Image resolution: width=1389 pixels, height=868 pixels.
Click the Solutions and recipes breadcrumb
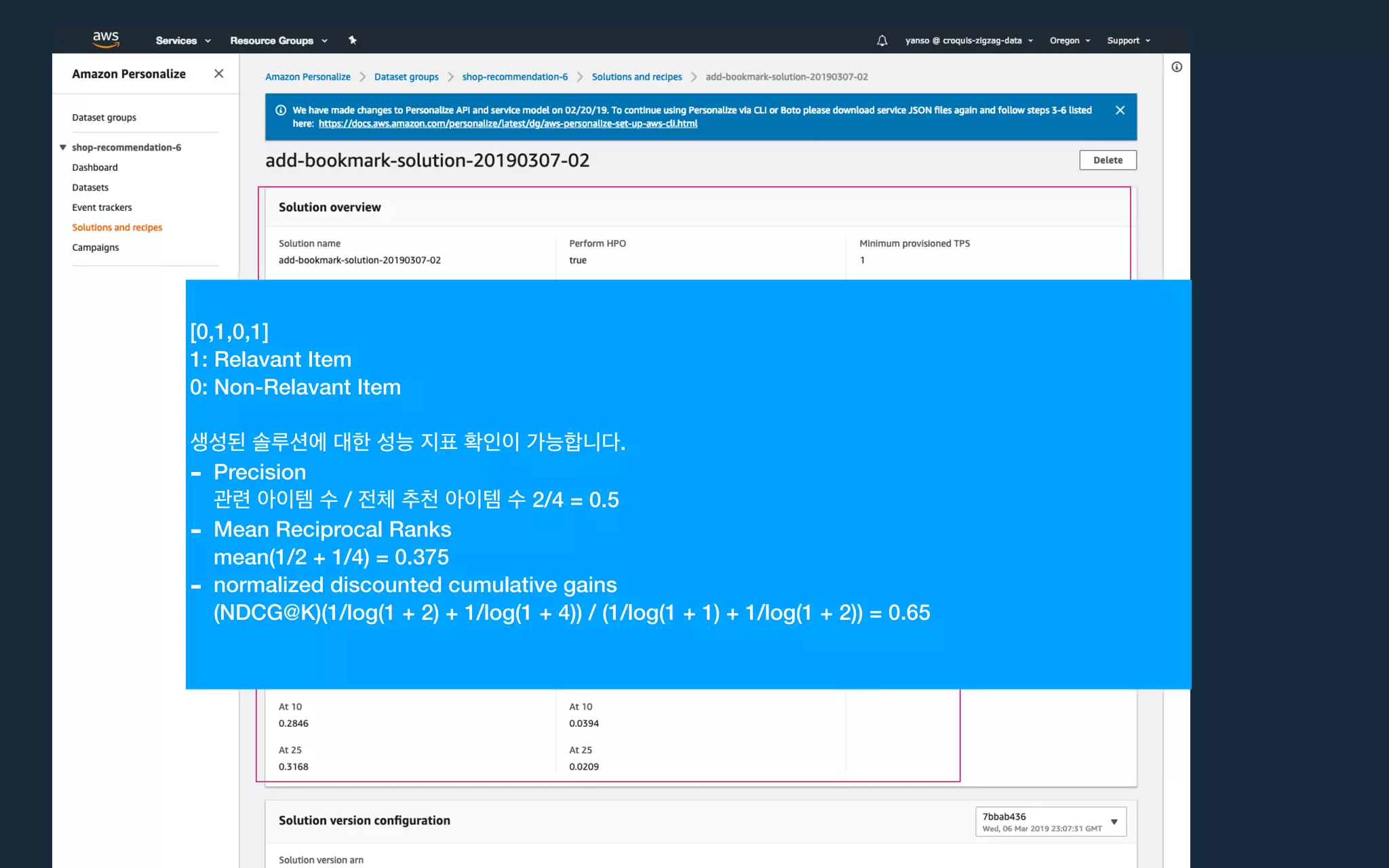tap(636, 77)
